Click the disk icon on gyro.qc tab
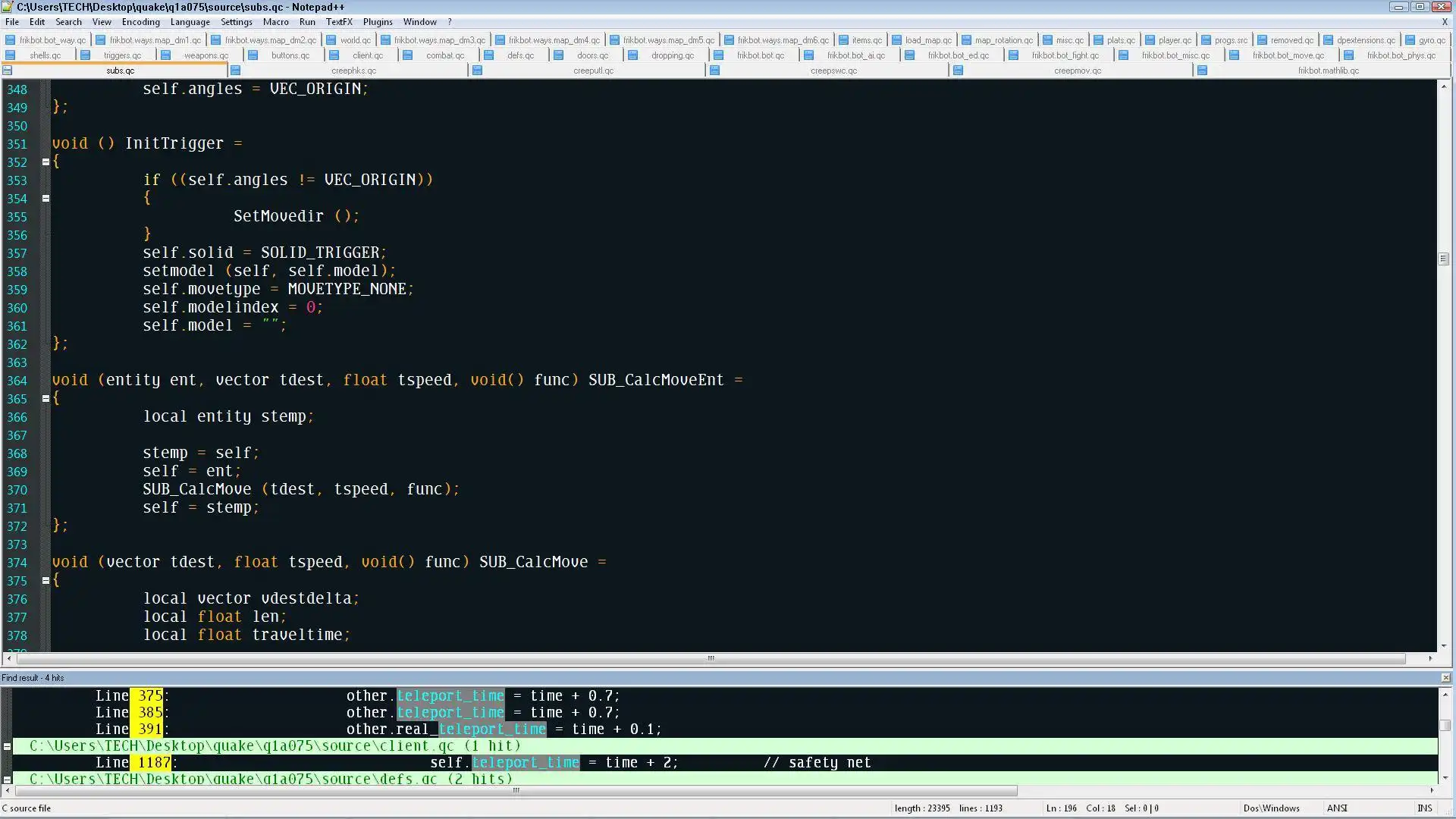Viewport: 1456px width, 819px height. [1410, 40]
